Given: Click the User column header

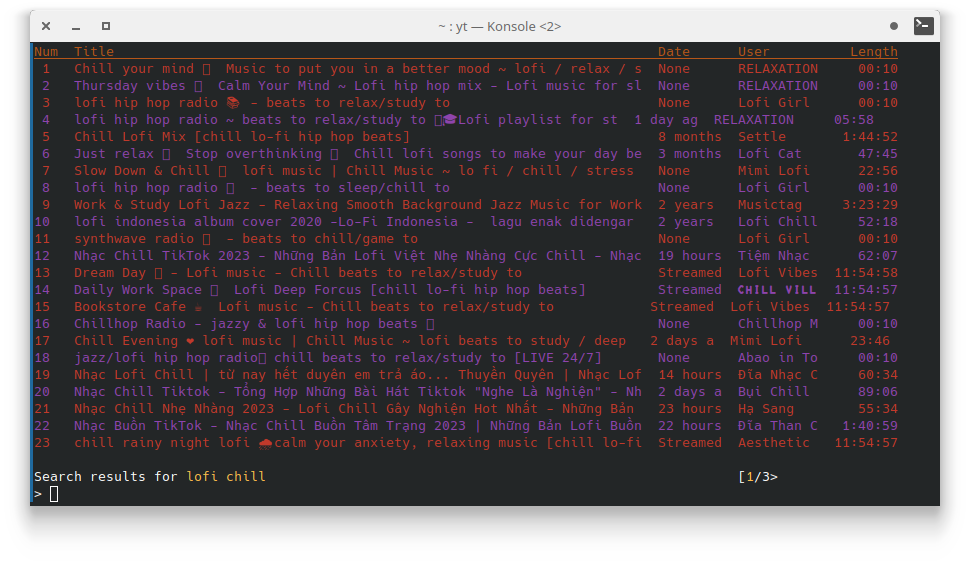Looking at the screenshot, I should point(753,52).
